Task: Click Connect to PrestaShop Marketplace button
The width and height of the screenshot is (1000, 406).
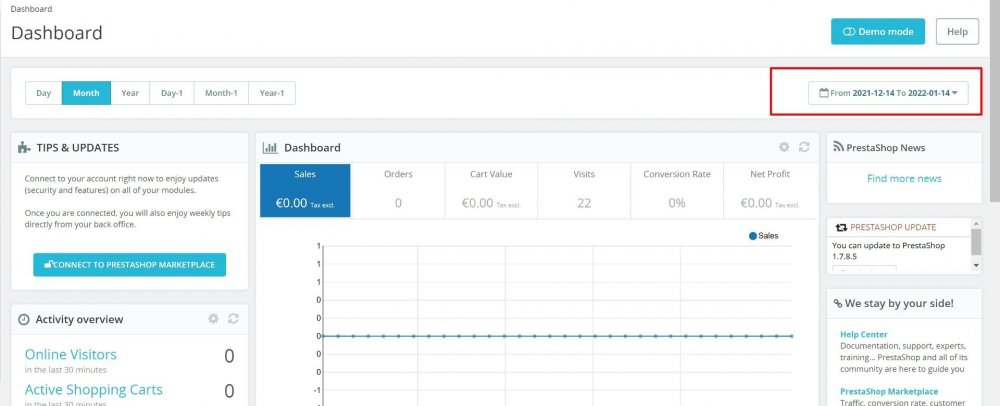Action: [129, 265]
